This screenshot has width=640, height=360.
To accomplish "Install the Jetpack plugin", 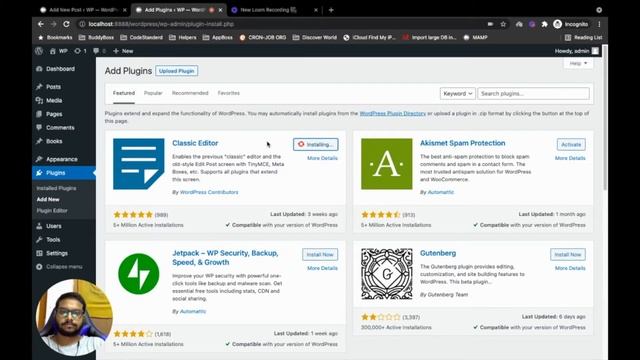I will [320, 255].
